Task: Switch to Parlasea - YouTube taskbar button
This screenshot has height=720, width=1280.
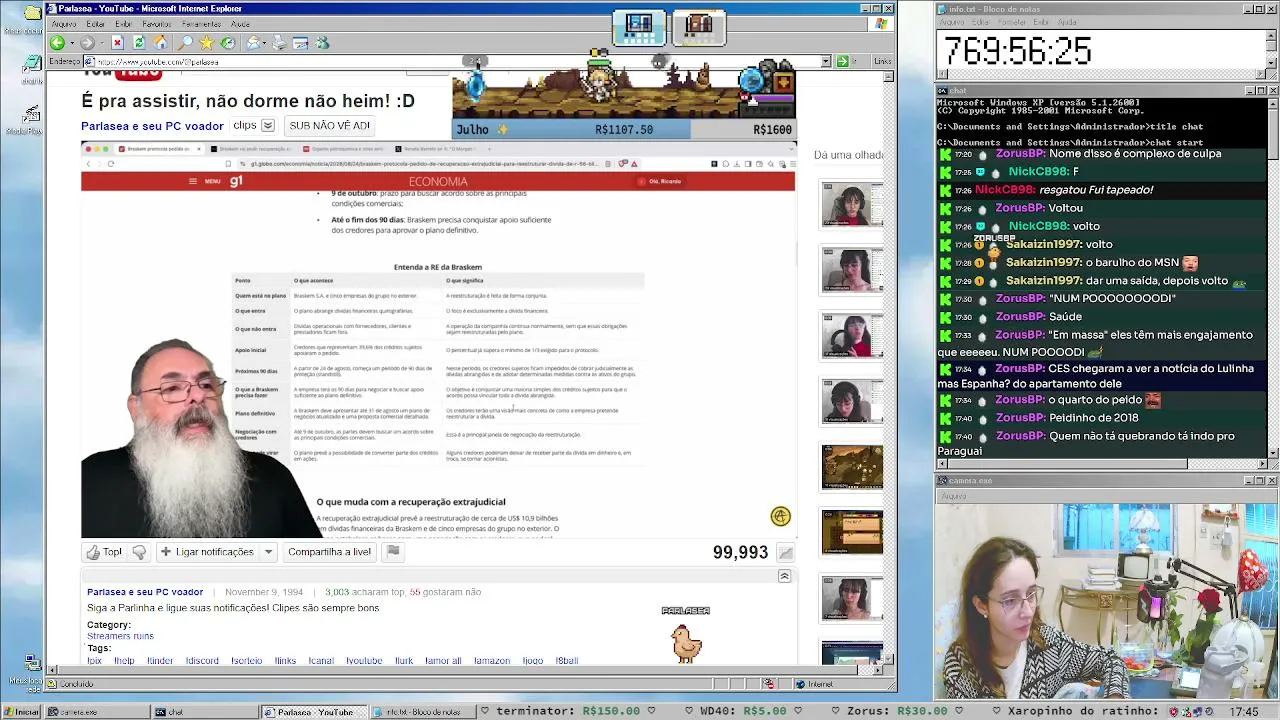Action: (313, 712)
